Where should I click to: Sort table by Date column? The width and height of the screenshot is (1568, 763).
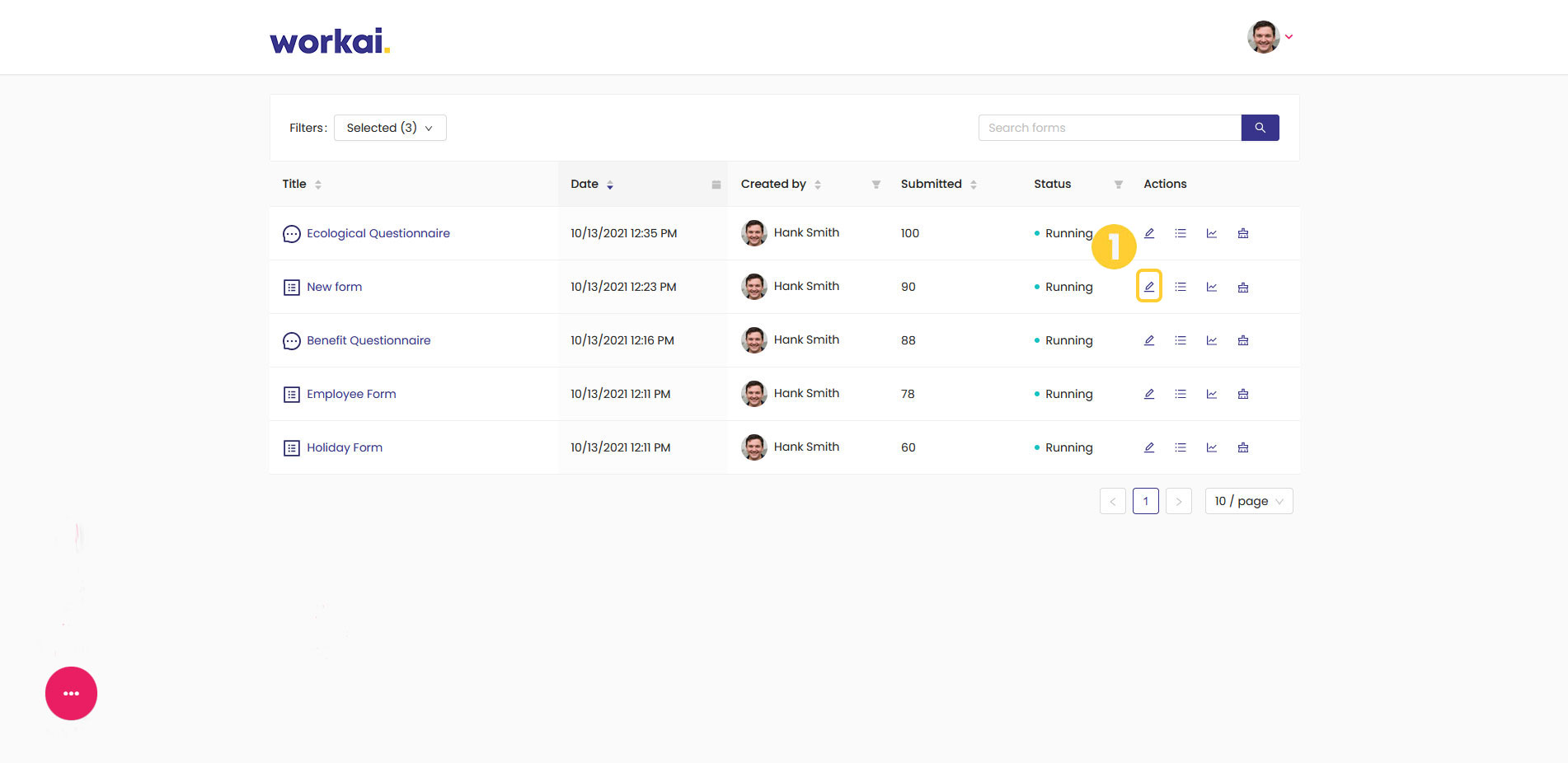[x=610, y=185]
